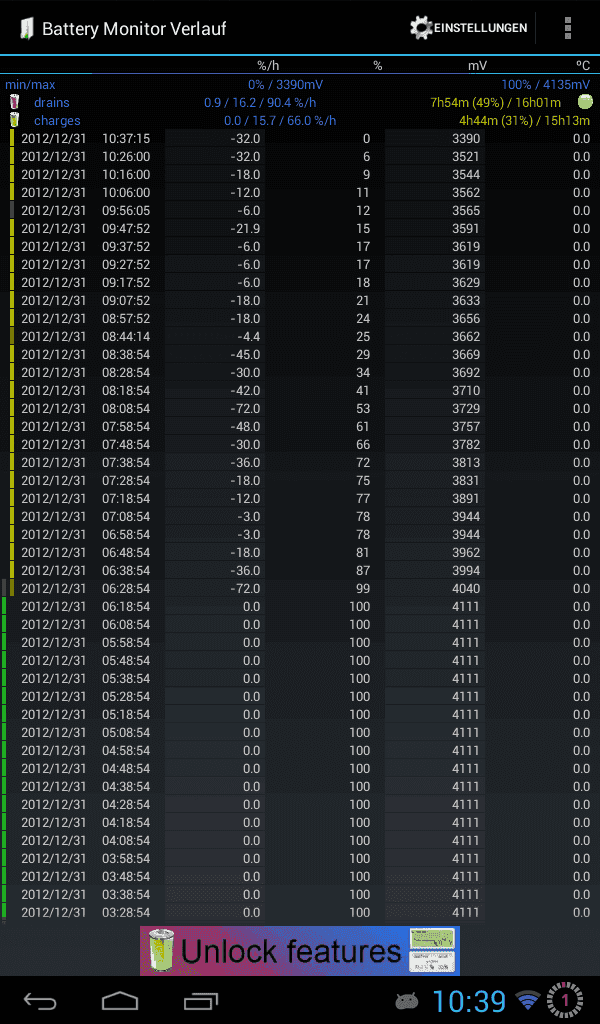Select the 07:08:54 history row

[300, 516]
